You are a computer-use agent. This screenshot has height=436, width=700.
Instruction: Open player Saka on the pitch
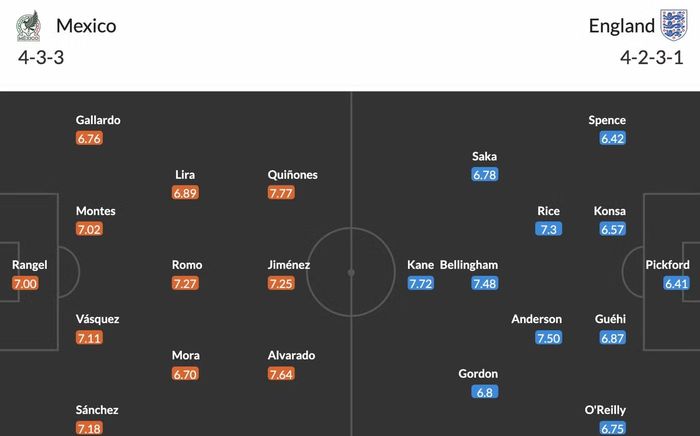pos(484,156)
